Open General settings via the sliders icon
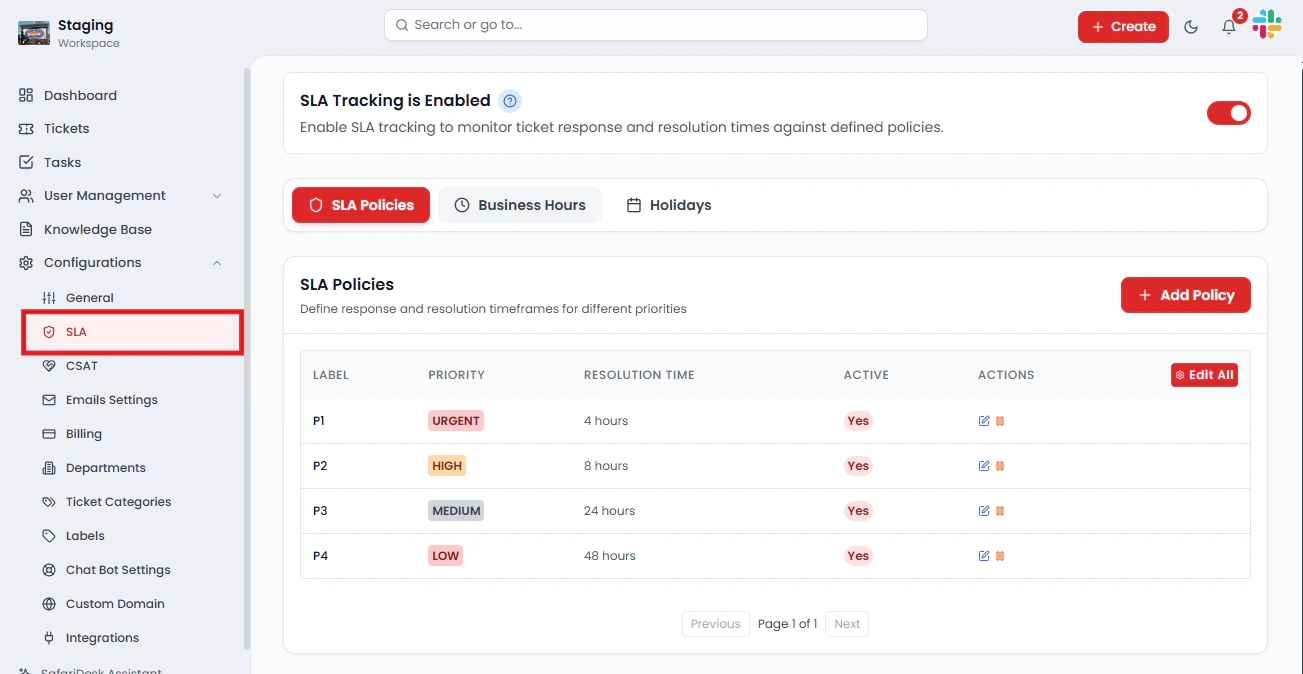The image size is (1303, 674). point(48,298)
